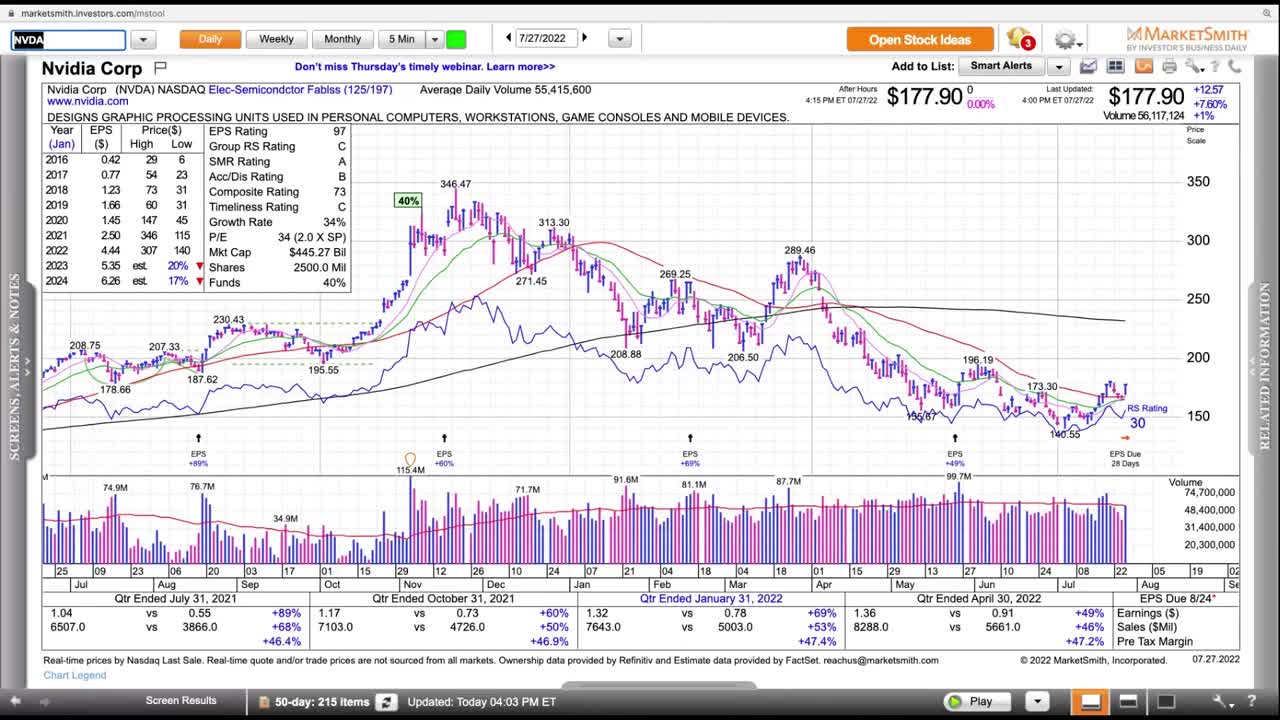Click the refresh icon next to 50-day list

click(387, 702)
